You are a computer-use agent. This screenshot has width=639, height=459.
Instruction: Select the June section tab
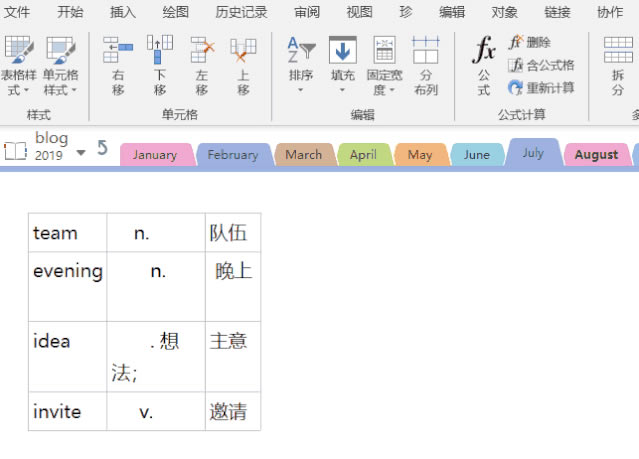coord(477,155)
